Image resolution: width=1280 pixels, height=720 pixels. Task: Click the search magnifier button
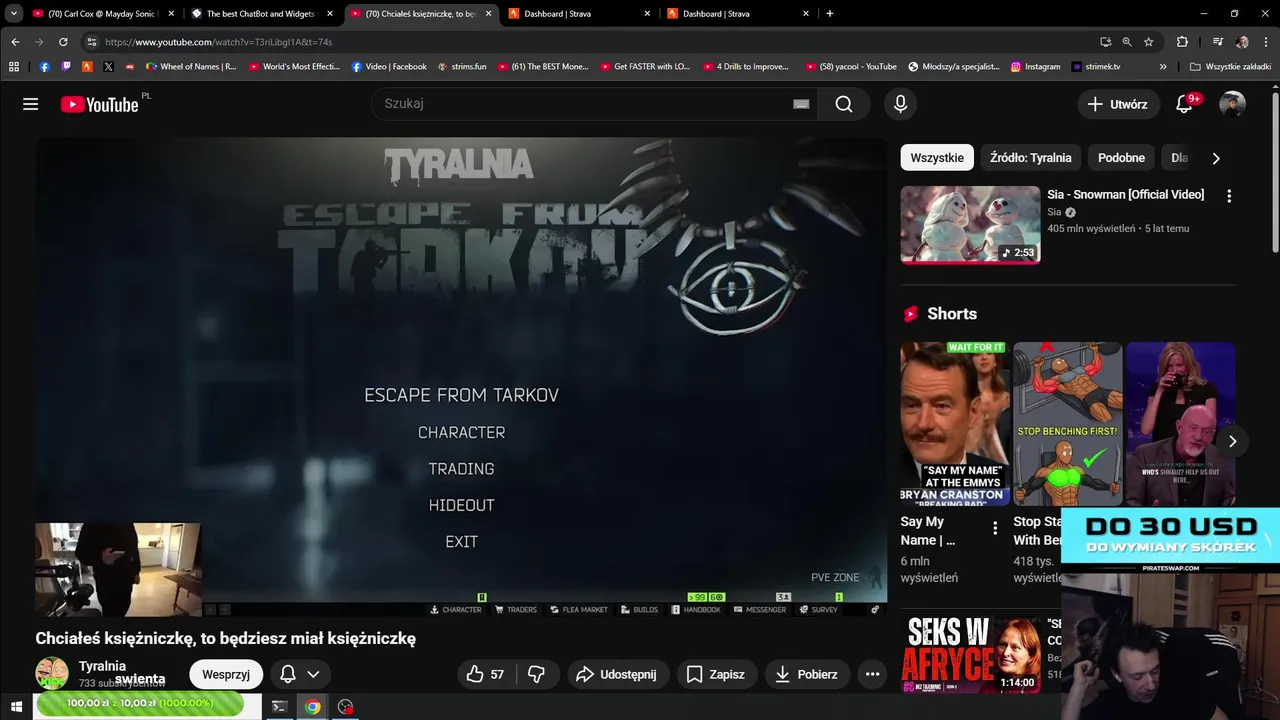pyautogui.click(x=844, y=104)
